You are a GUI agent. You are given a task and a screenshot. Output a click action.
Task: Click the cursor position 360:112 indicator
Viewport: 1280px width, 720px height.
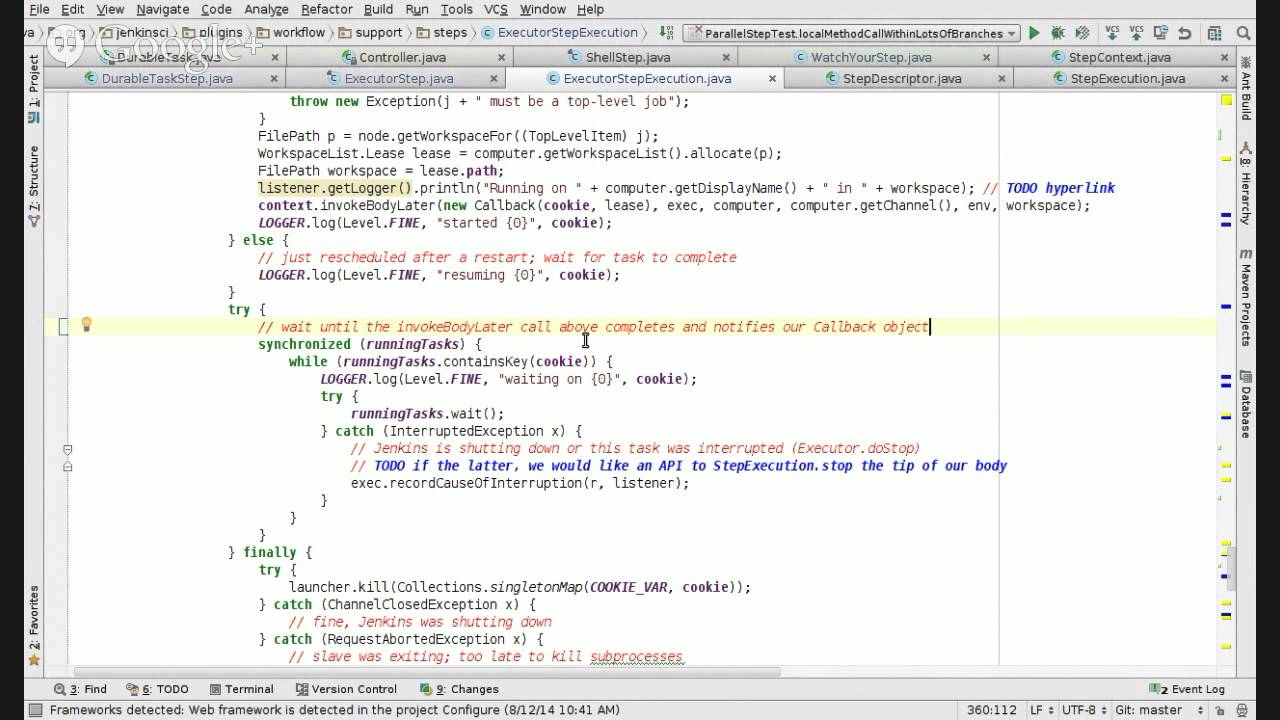(x=991, y=710)
